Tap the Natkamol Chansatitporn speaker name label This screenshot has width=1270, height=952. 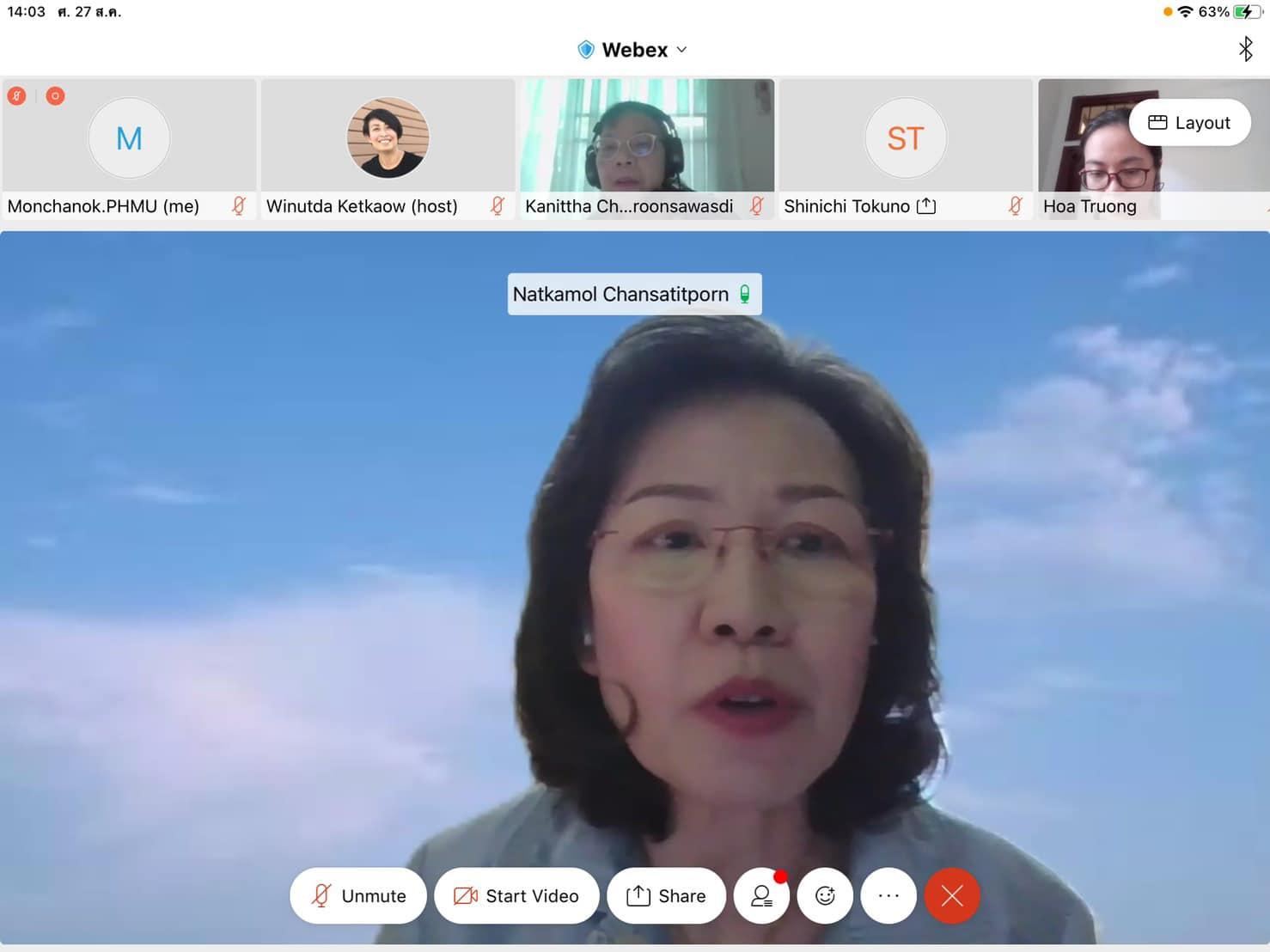pos(620,294)
